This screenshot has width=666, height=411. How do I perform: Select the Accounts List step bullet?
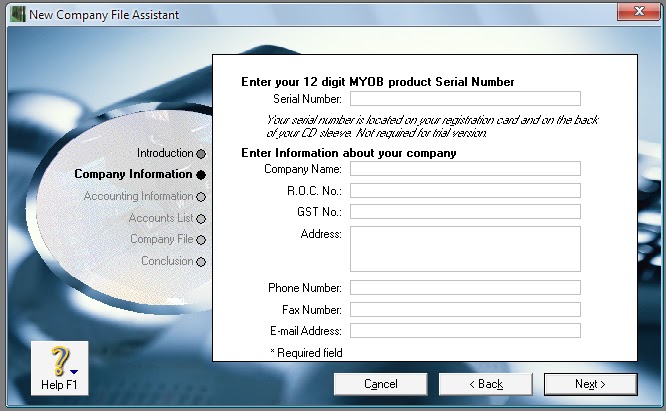[201, 219]
